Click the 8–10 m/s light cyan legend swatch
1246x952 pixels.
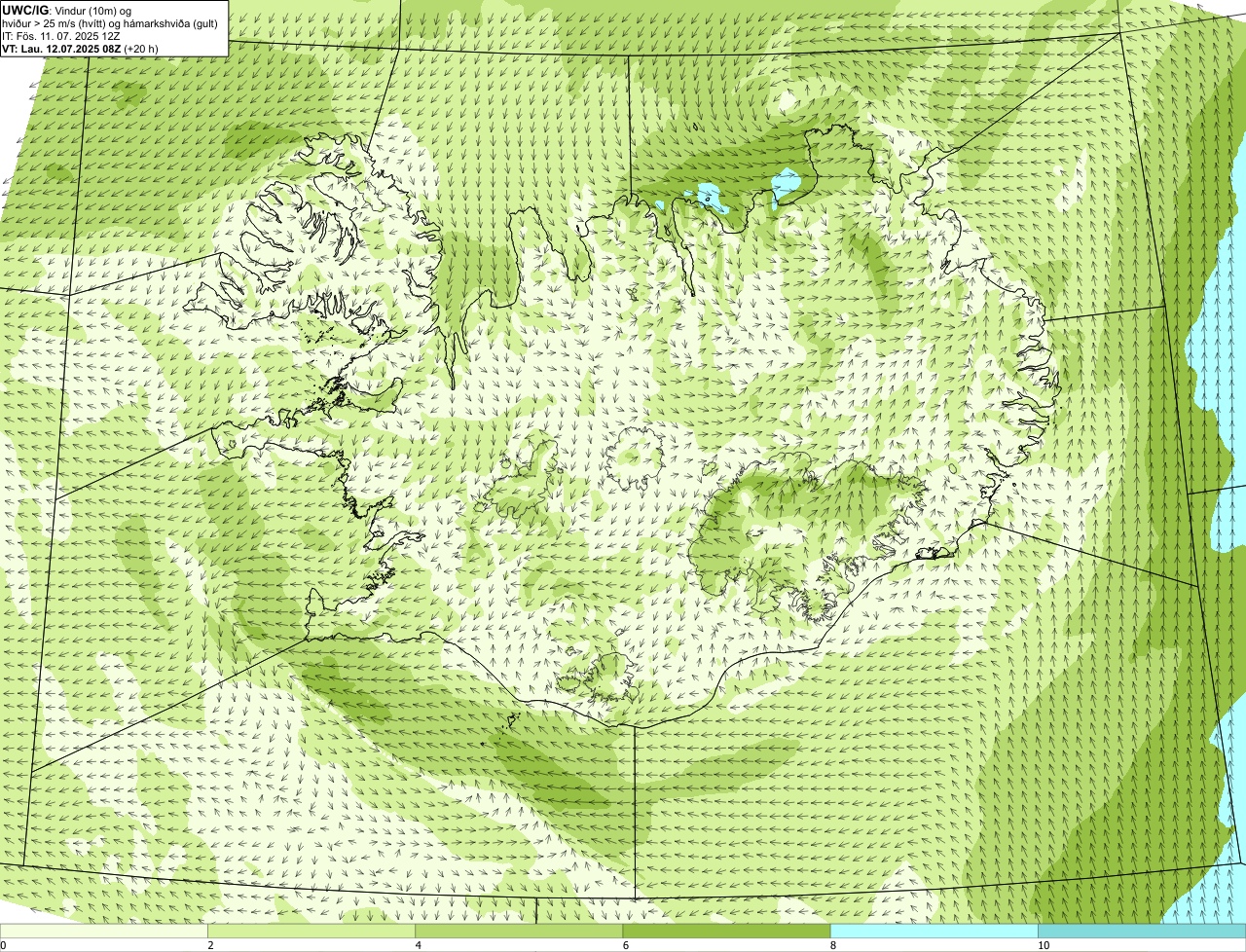tap(934, 932)
